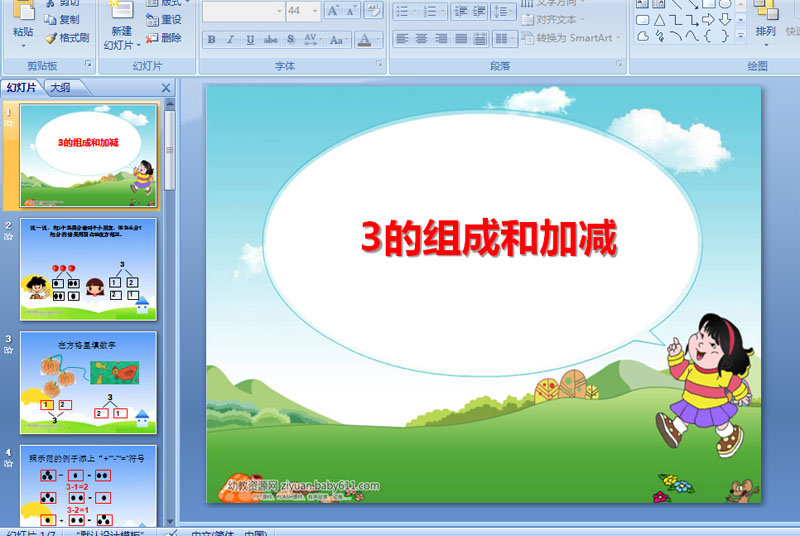Toggle Underline formatting button
Viewport: 800px width, 536px height.
(250, 39)
